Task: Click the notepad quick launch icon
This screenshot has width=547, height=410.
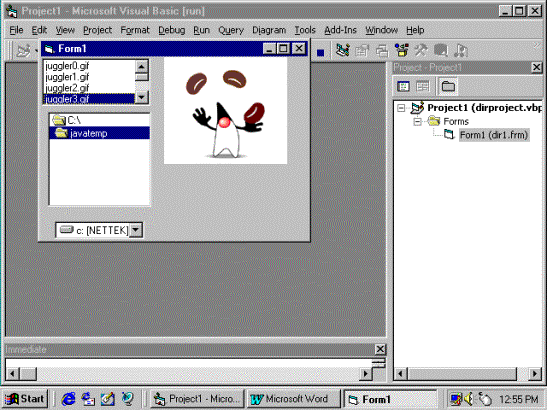Action: tap(107, 399)
